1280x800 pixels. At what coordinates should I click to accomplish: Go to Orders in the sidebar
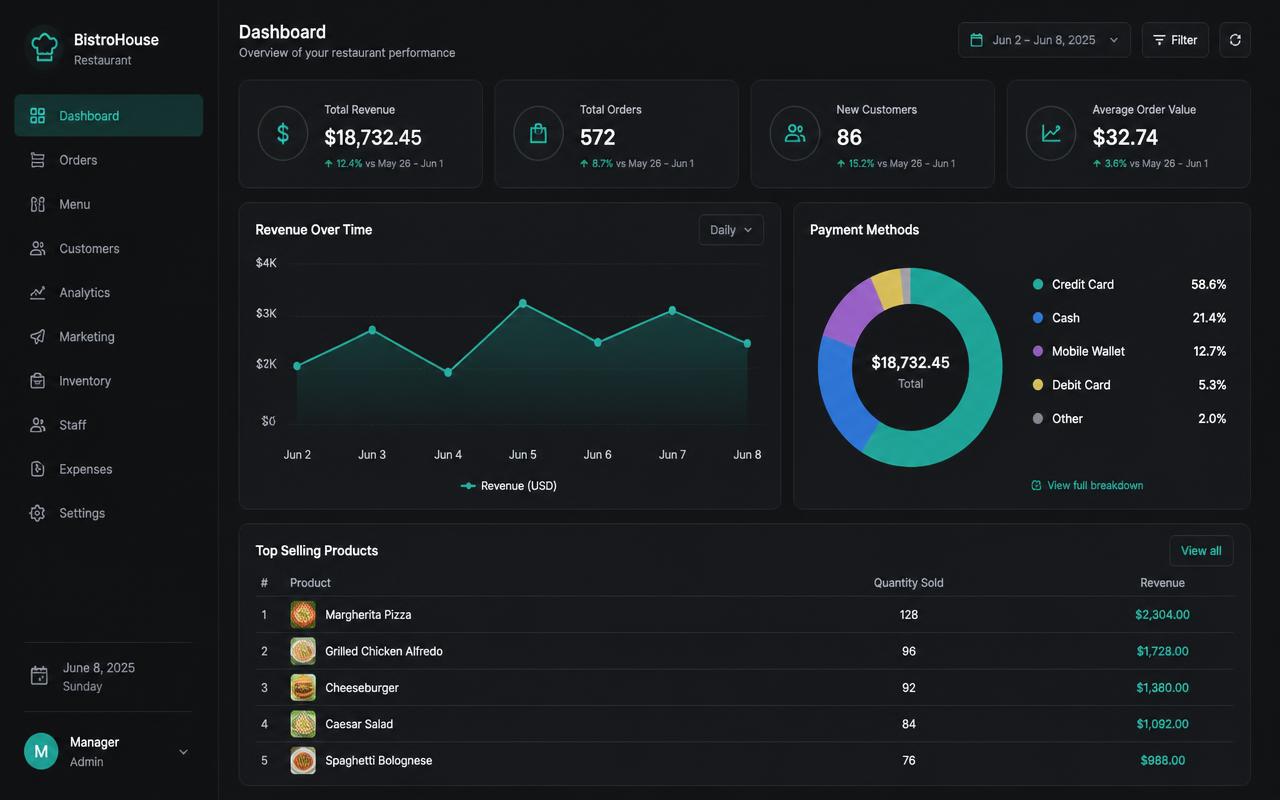109,160
